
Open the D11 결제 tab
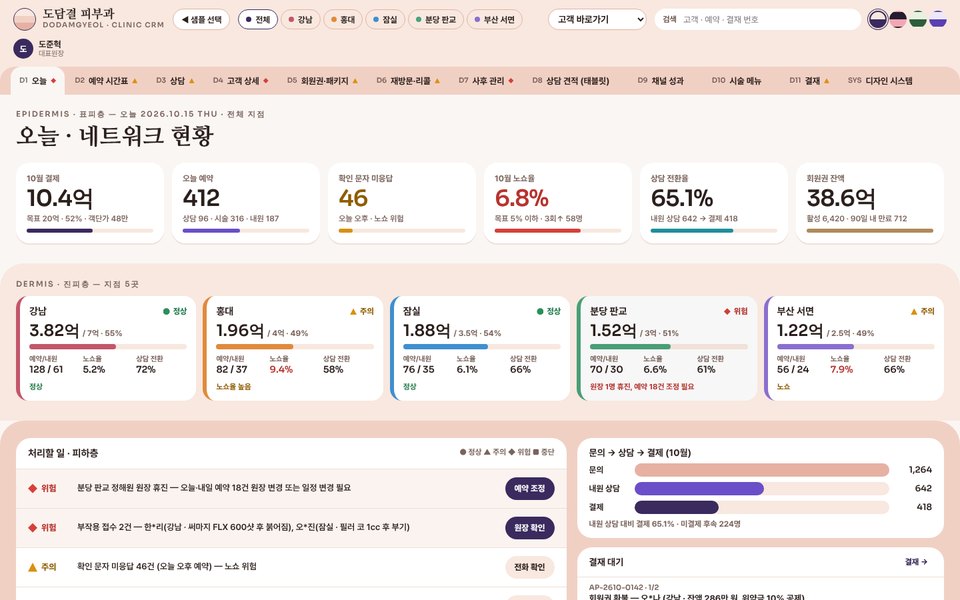click(809, 81)
